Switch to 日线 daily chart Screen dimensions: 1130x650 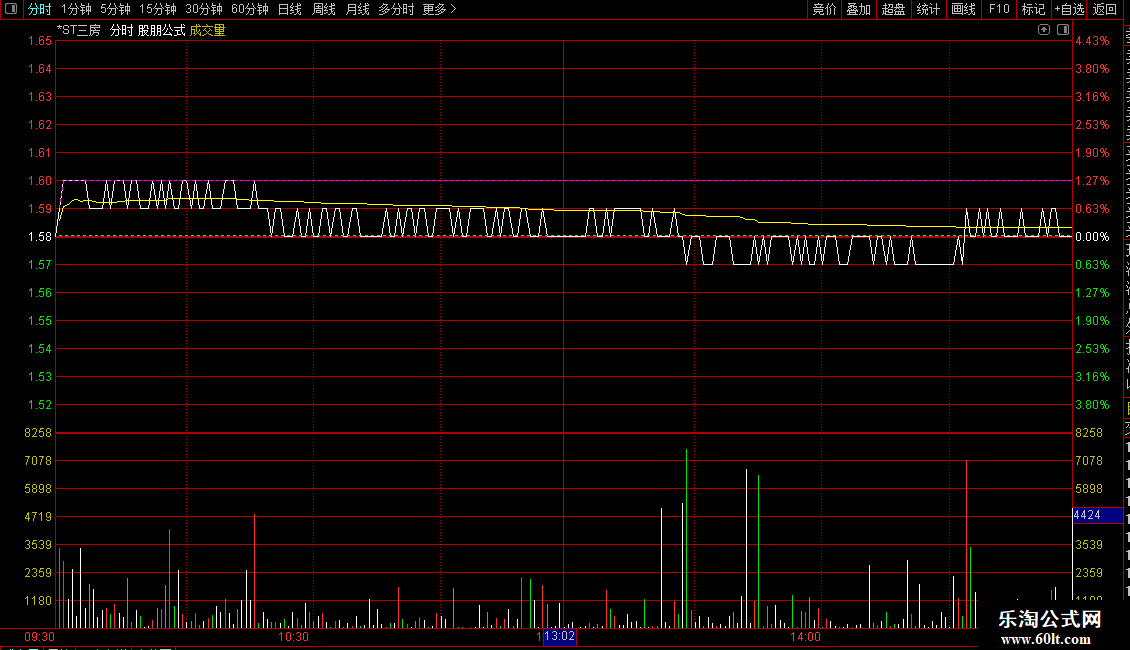[x=290, y=9]
